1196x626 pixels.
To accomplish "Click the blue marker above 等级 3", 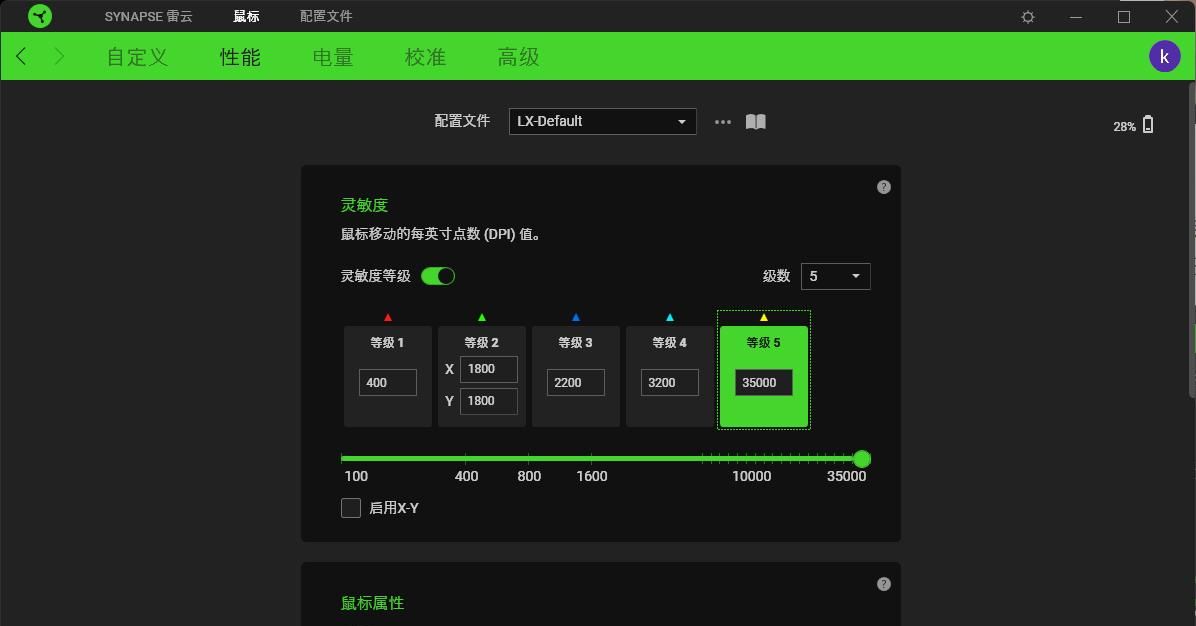I will click(x=576, y=317).
